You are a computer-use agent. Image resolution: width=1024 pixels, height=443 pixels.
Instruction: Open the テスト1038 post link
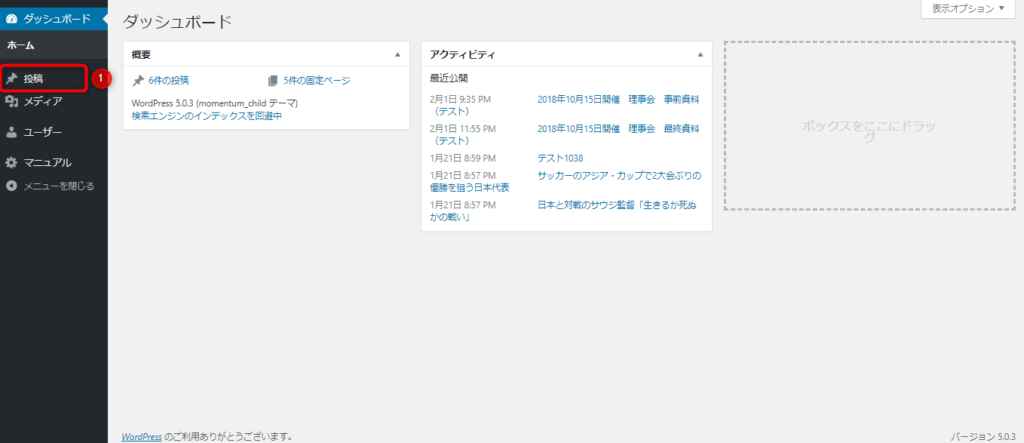tap(559, 158)
